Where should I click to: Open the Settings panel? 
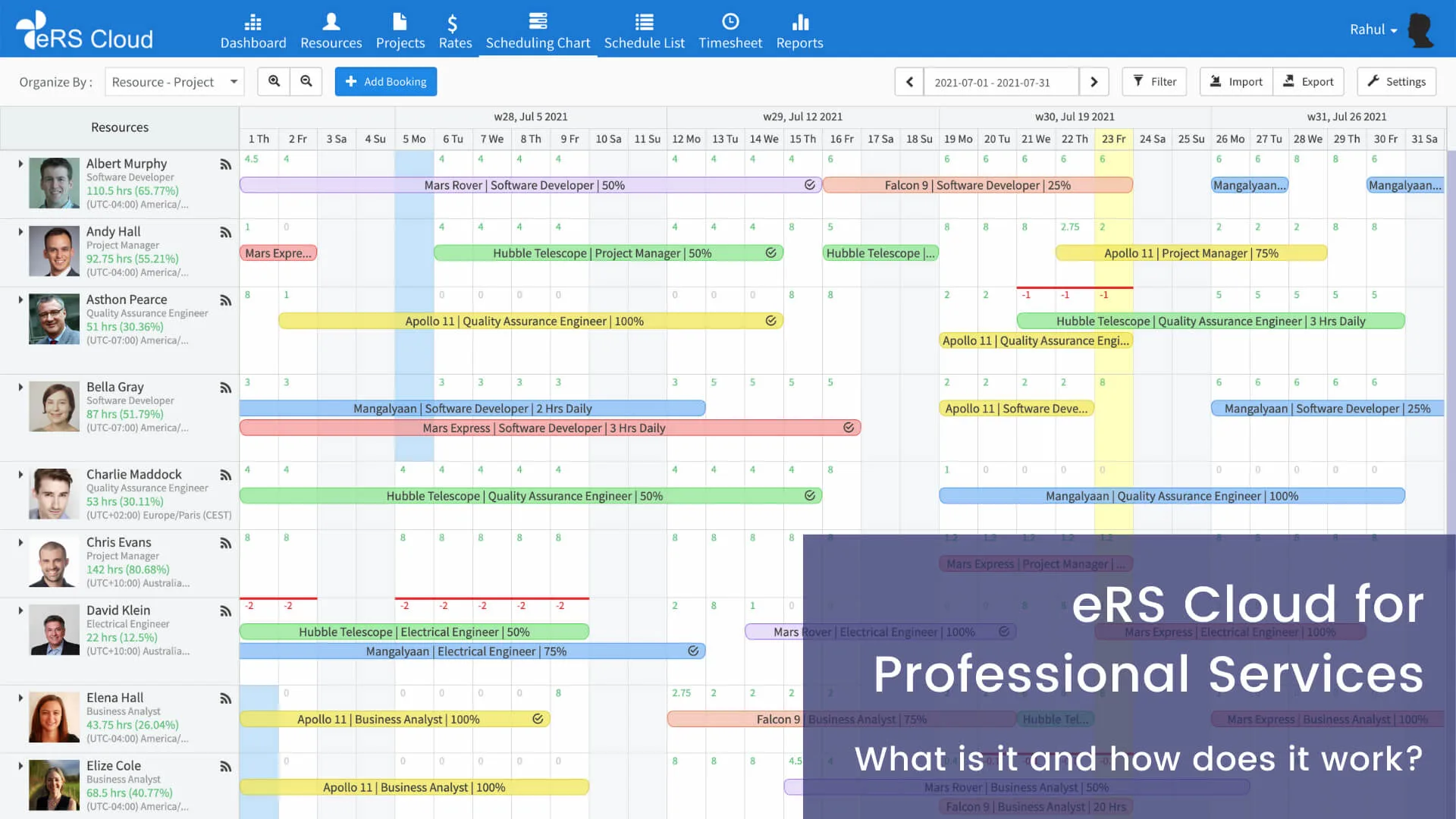click(x=1395, y=81)
